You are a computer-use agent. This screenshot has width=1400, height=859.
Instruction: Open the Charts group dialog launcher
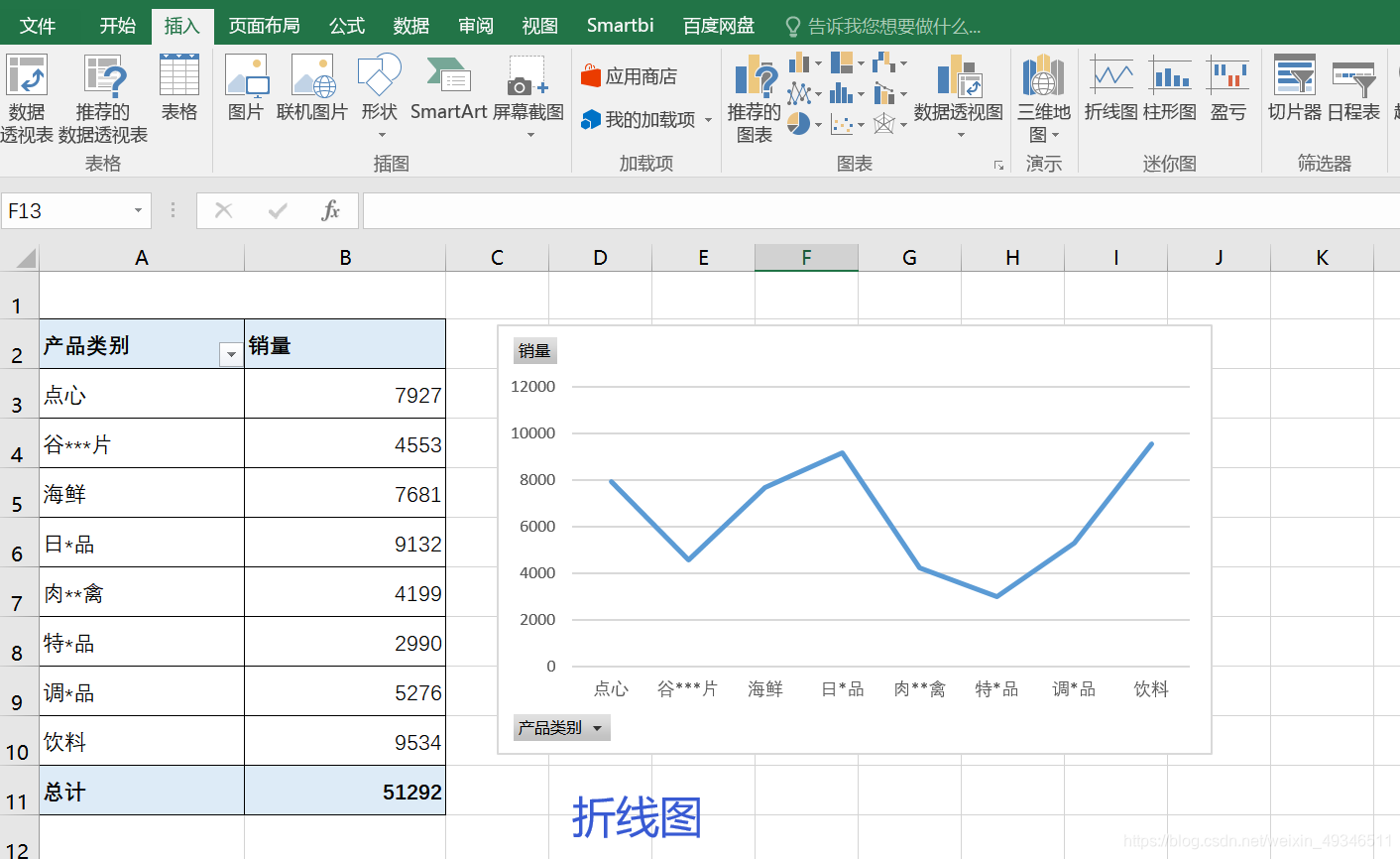coord(998,166)
